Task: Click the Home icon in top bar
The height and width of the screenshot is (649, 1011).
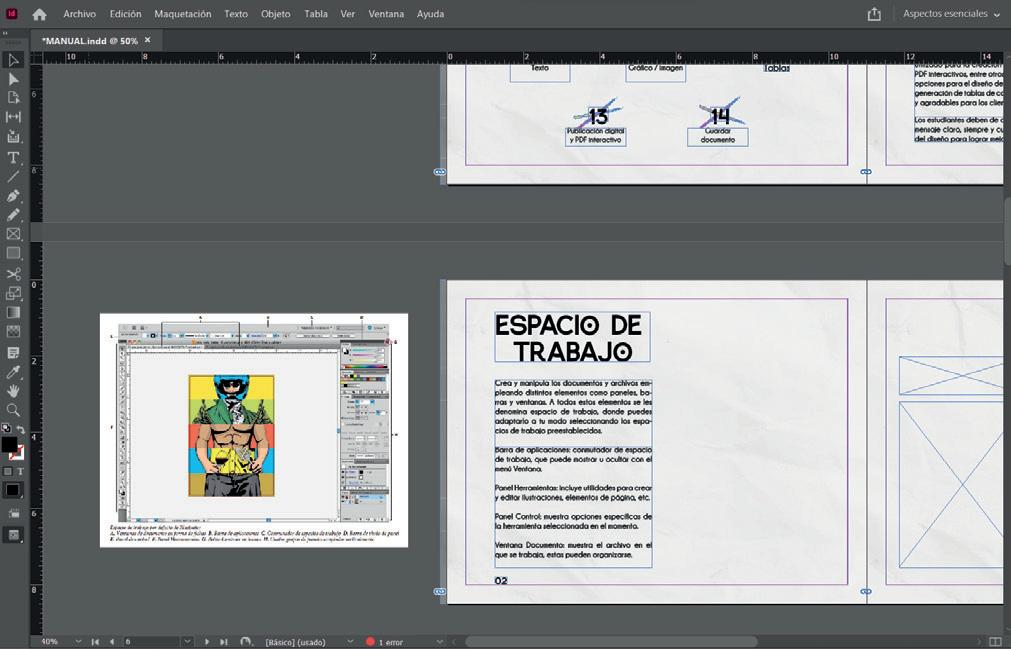Action: tap(39, 14)
